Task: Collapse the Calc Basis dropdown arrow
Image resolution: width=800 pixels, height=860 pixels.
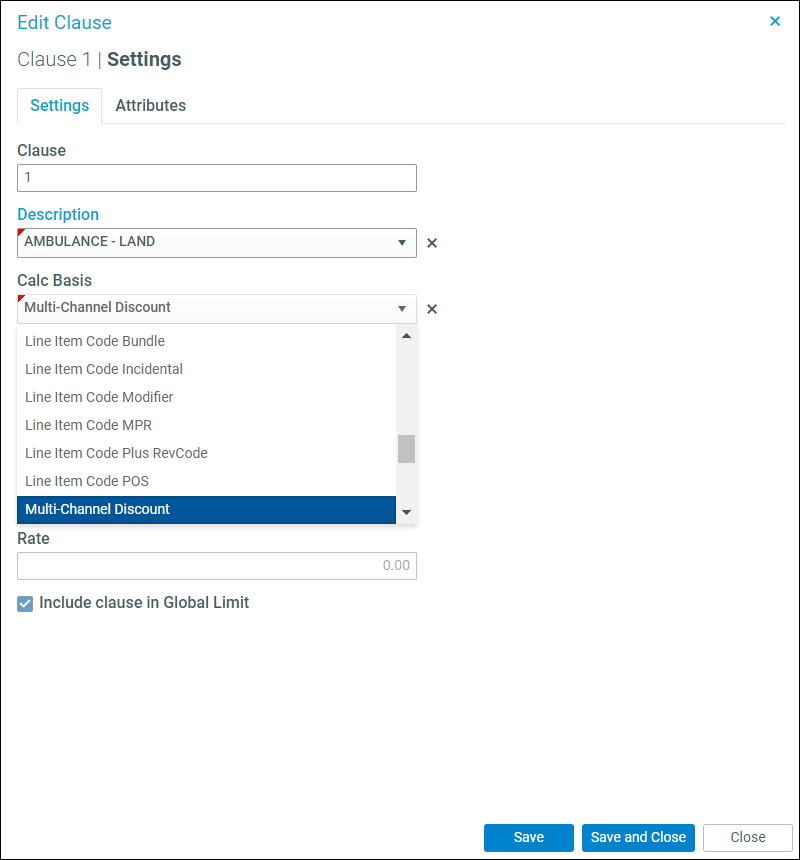Action: click(402, 308)
